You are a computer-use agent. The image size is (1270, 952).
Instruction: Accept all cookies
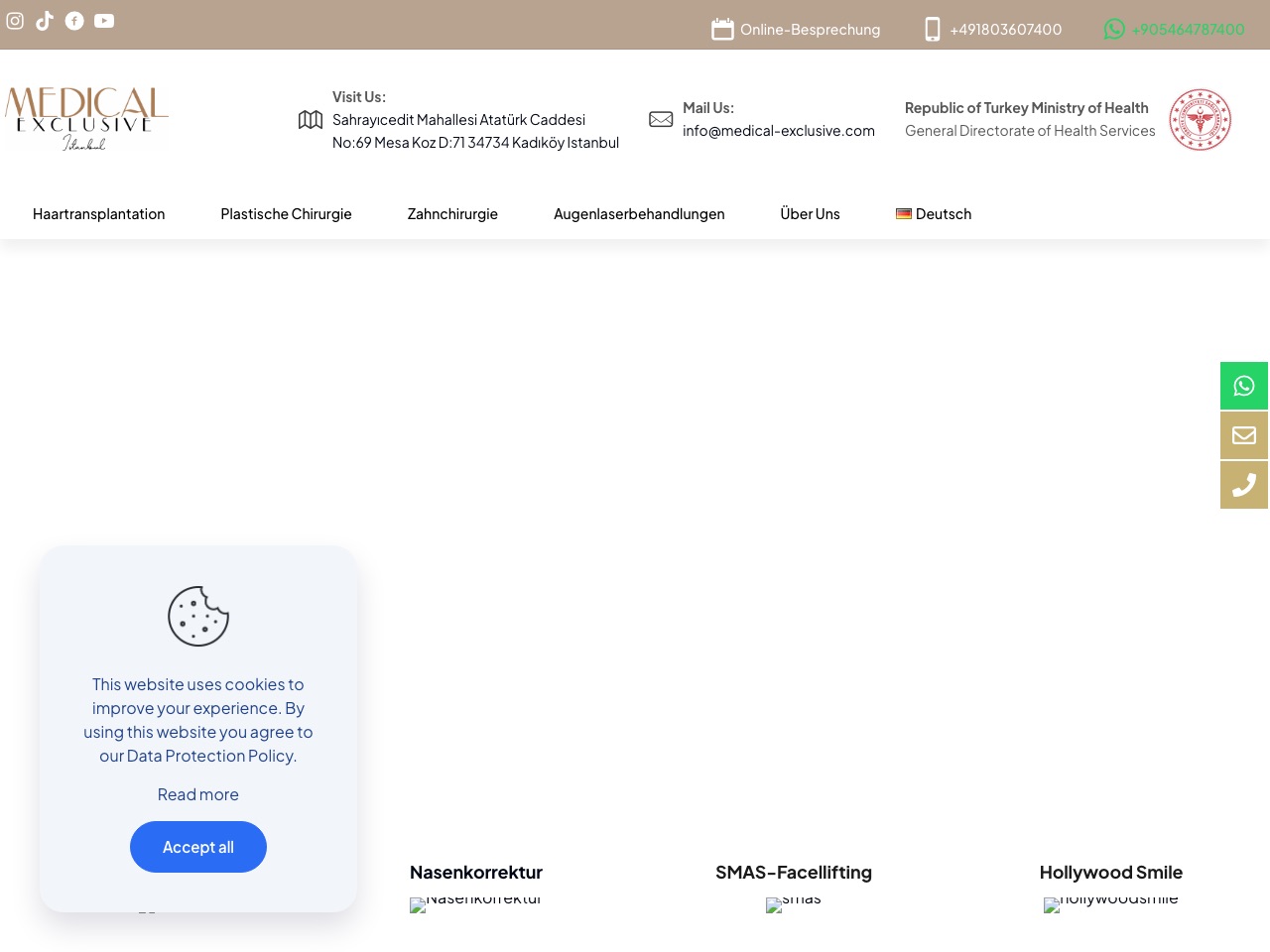coord(198,847)
